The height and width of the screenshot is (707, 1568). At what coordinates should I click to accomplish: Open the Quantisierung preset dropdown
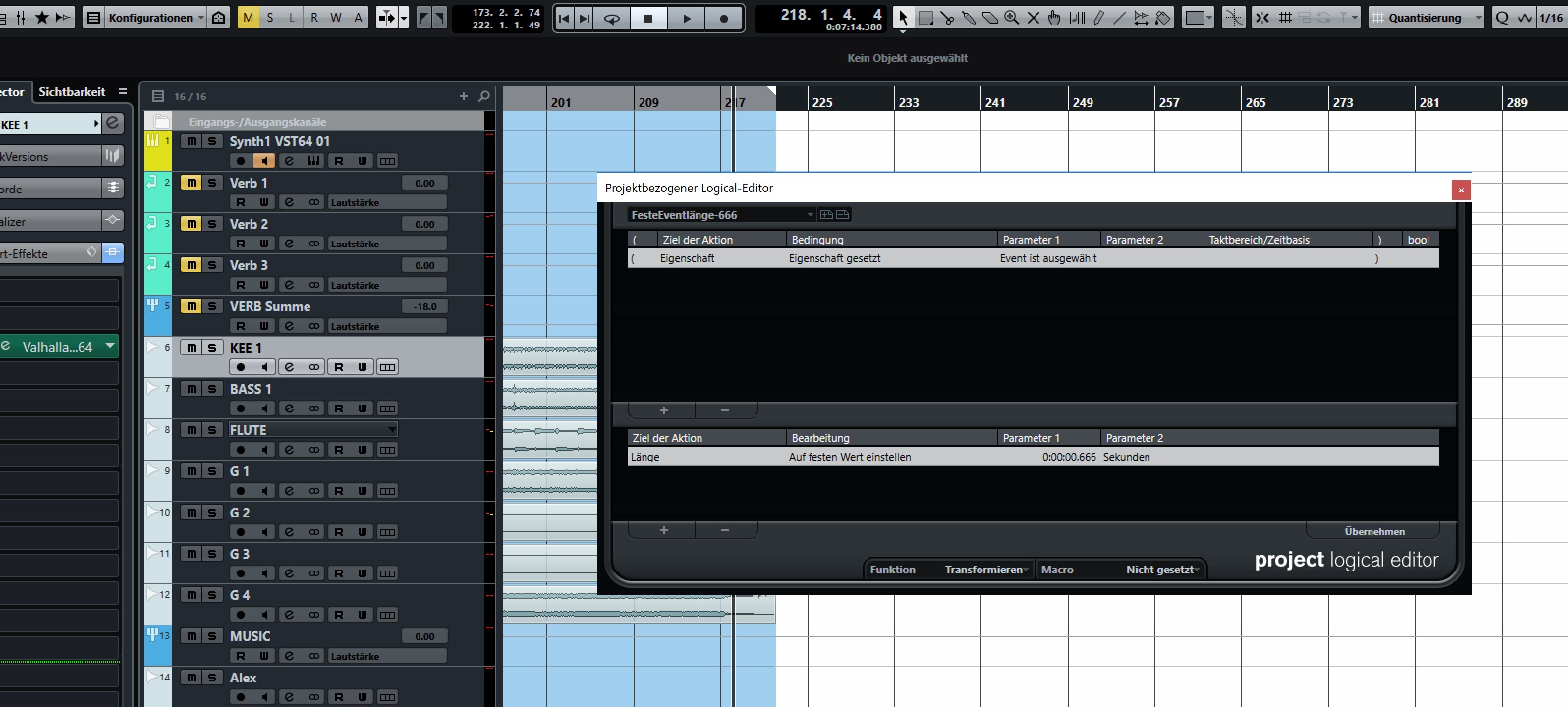point(1425,18)
